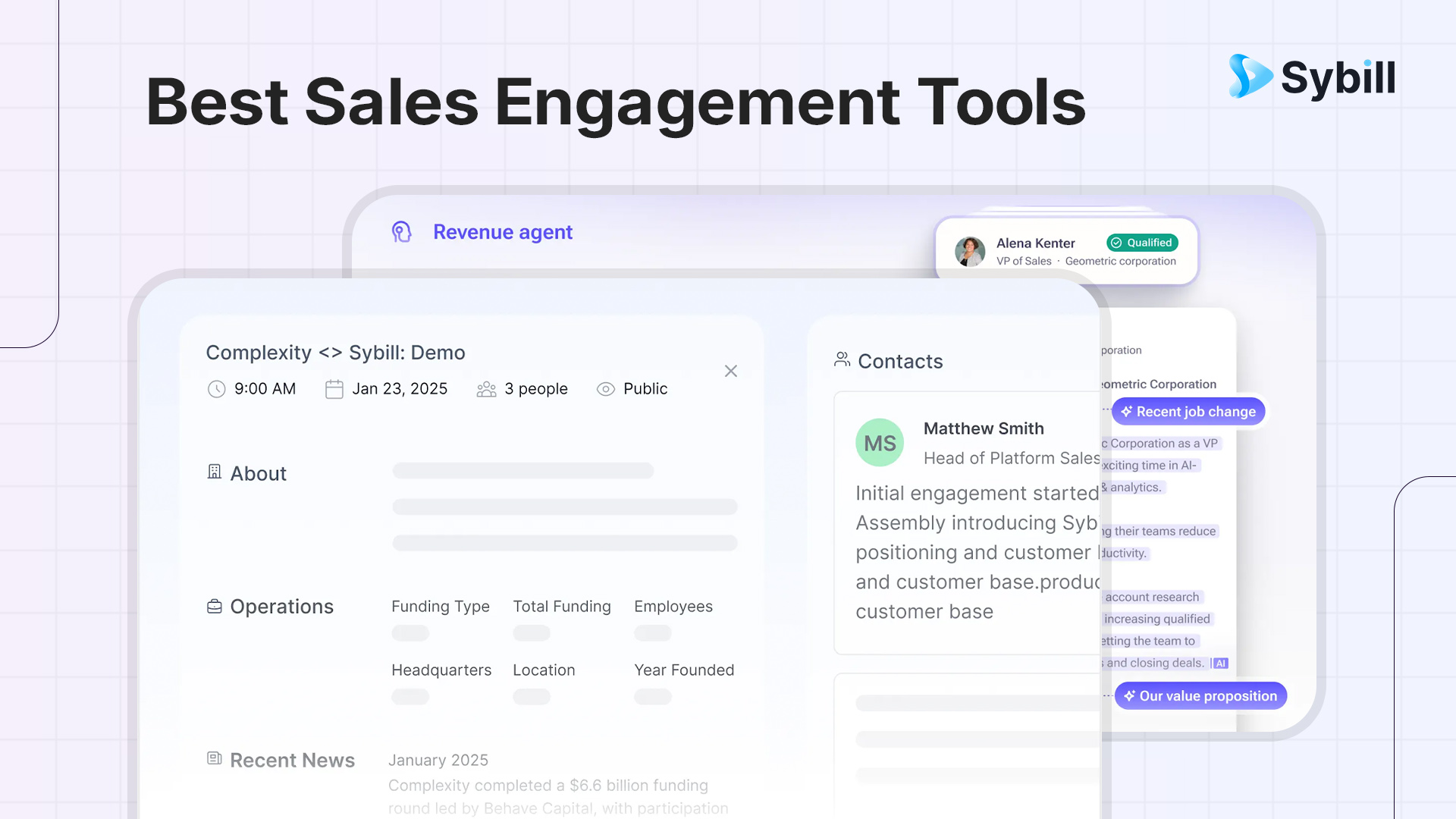Click the Recent News heading
Viewport: 1456px width, 819px height.
(x=292, y=760)
